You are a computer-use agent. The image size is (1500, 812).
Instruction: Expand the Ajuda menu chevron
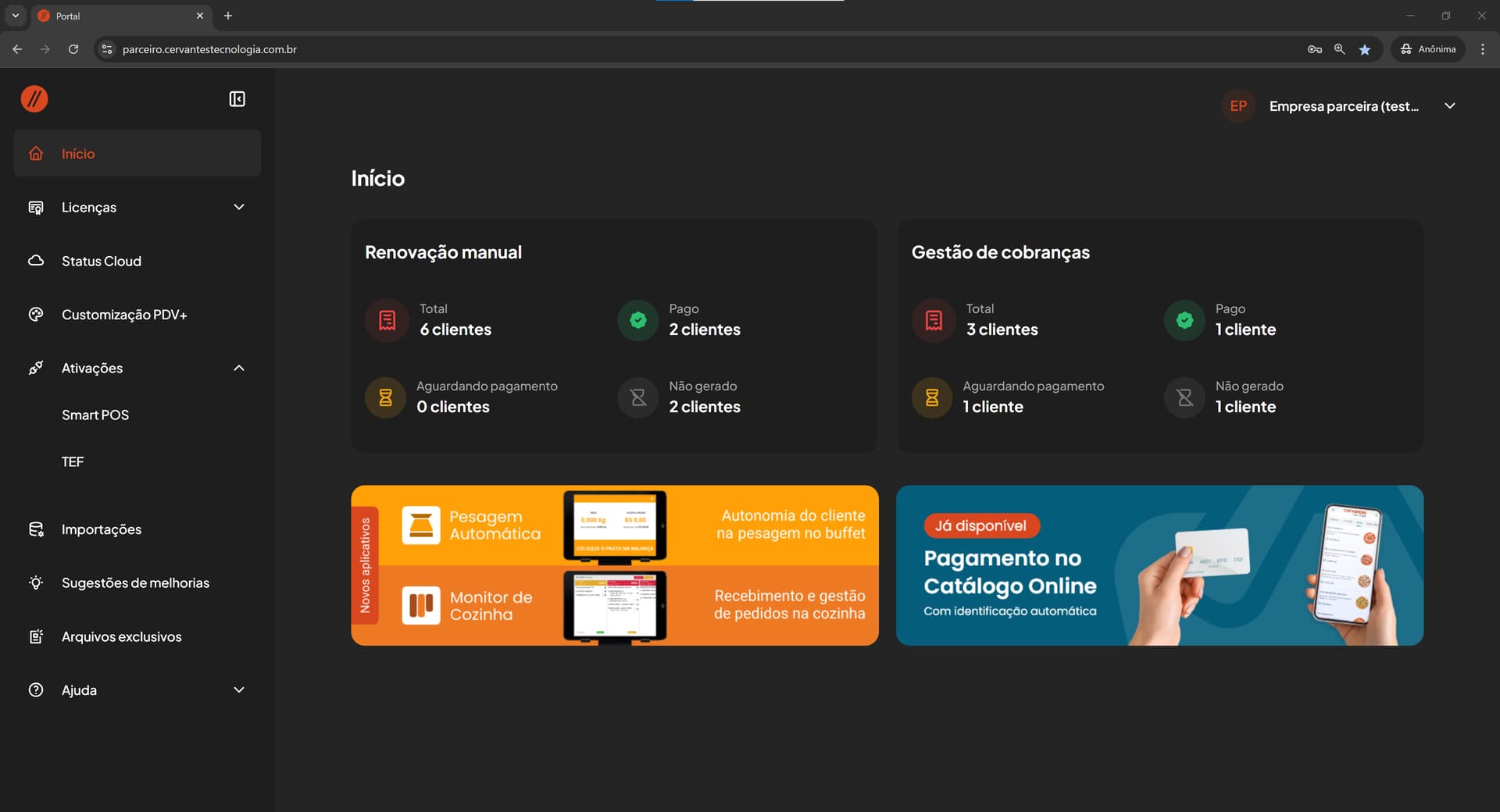click(x=239, y=690)
